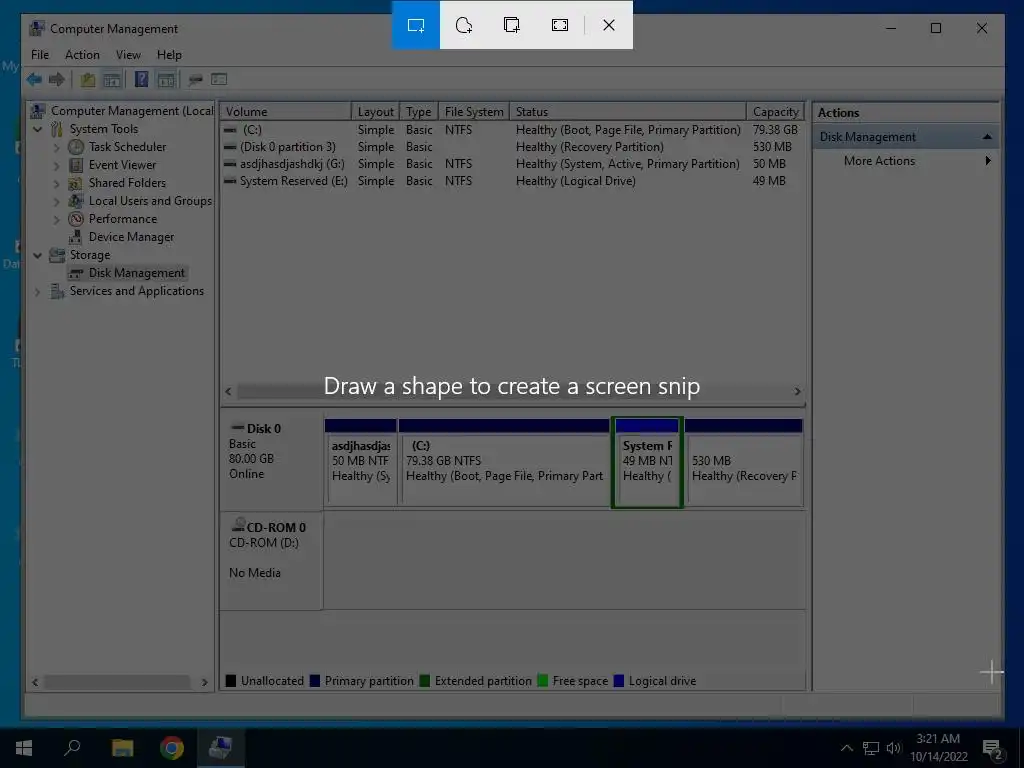Click the Back arrow toolbar icon
The height and width of the screenshot is (768, 1024).
pyautogui.click(x=34, y=80)
